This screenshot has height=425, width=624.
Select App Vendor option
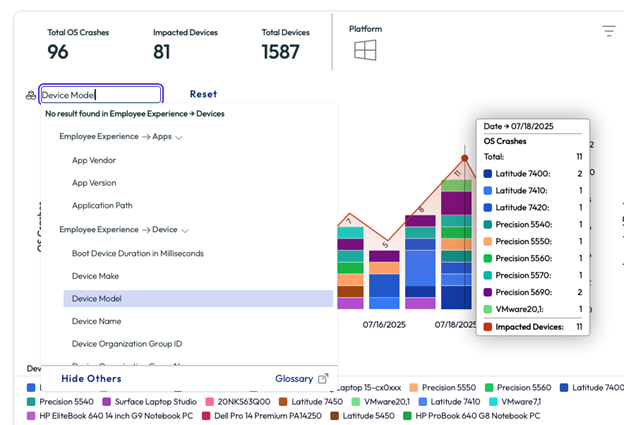(x=94, y=160)
